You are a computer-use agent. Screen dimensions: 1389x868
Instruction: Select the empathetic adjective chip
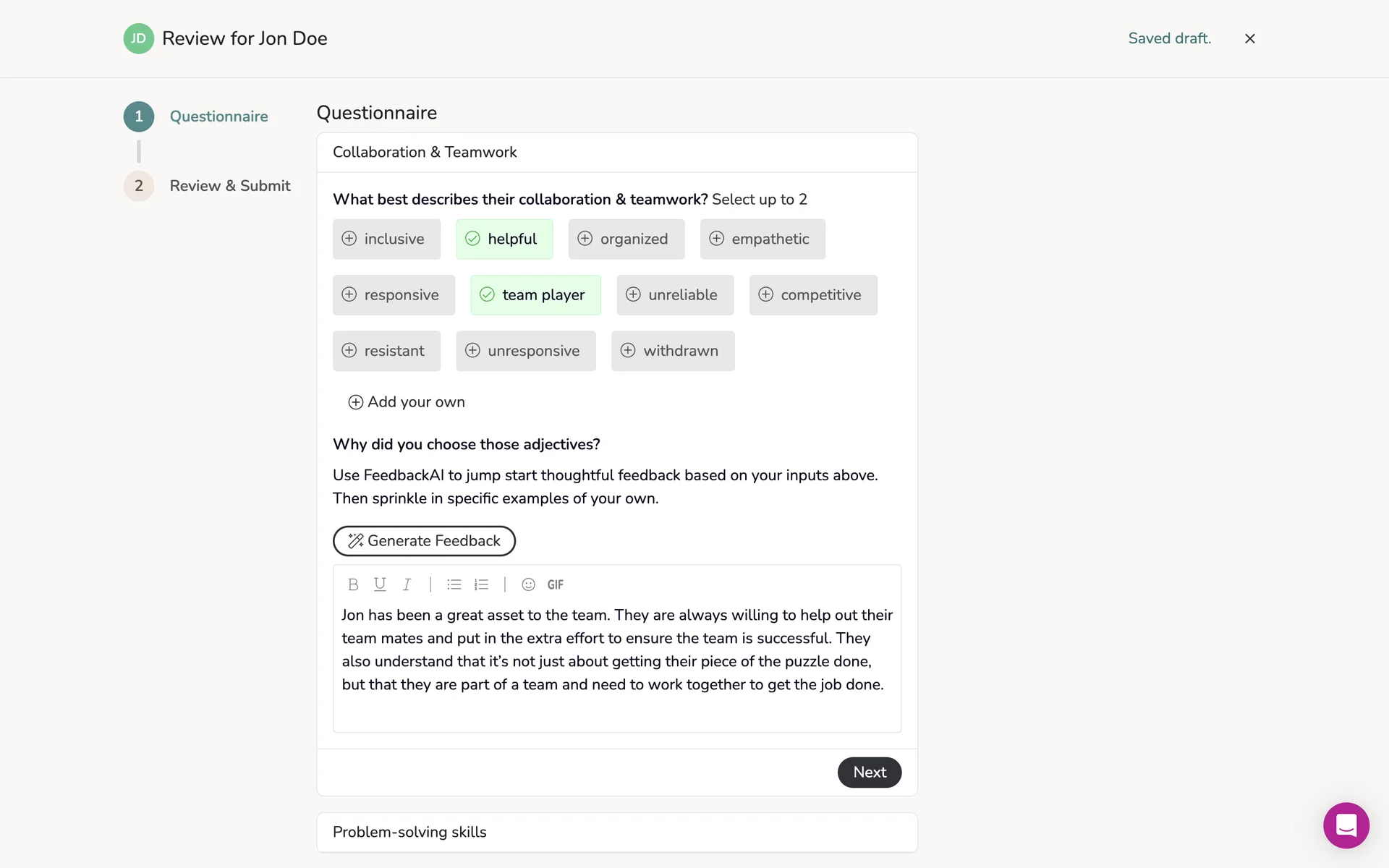[x=762, y=239]
